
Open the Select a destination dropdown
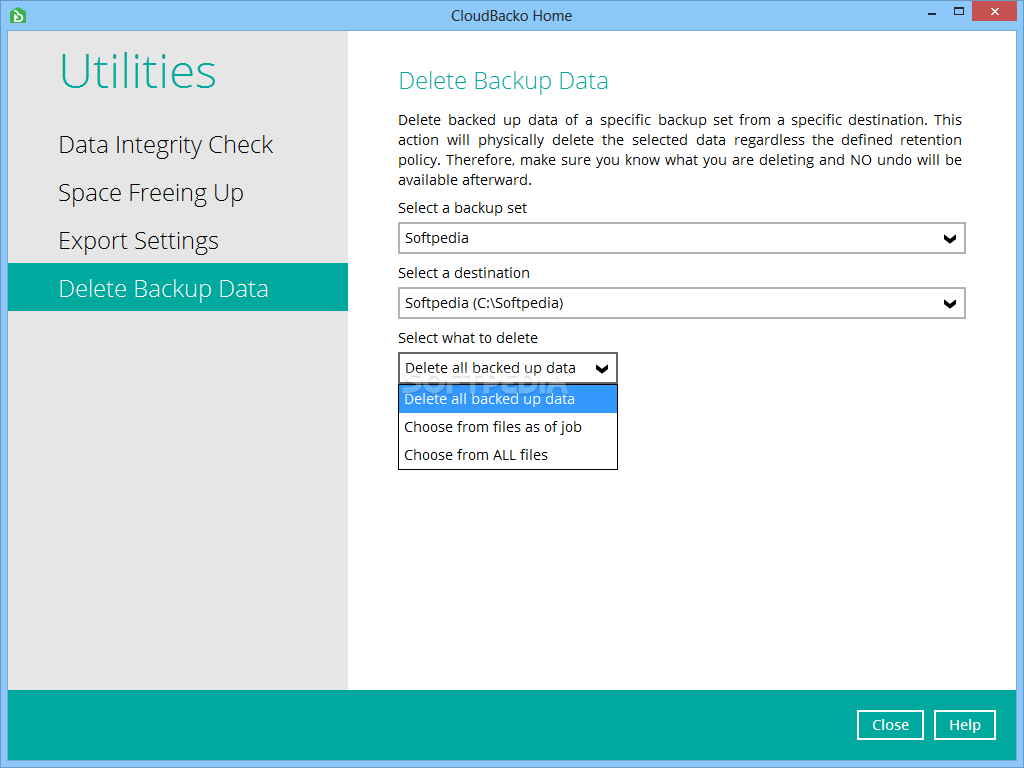point(681,303)
